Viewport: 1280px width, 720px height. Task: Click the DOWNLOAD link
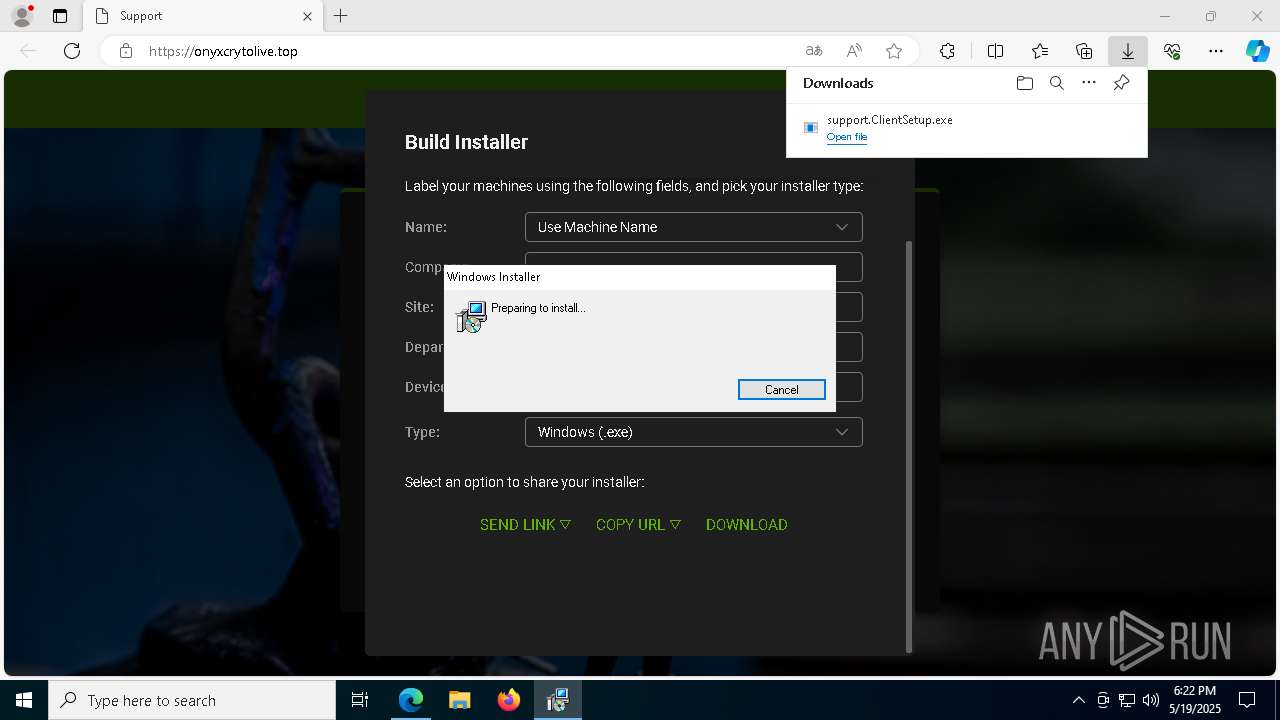(x=747, y=524)
